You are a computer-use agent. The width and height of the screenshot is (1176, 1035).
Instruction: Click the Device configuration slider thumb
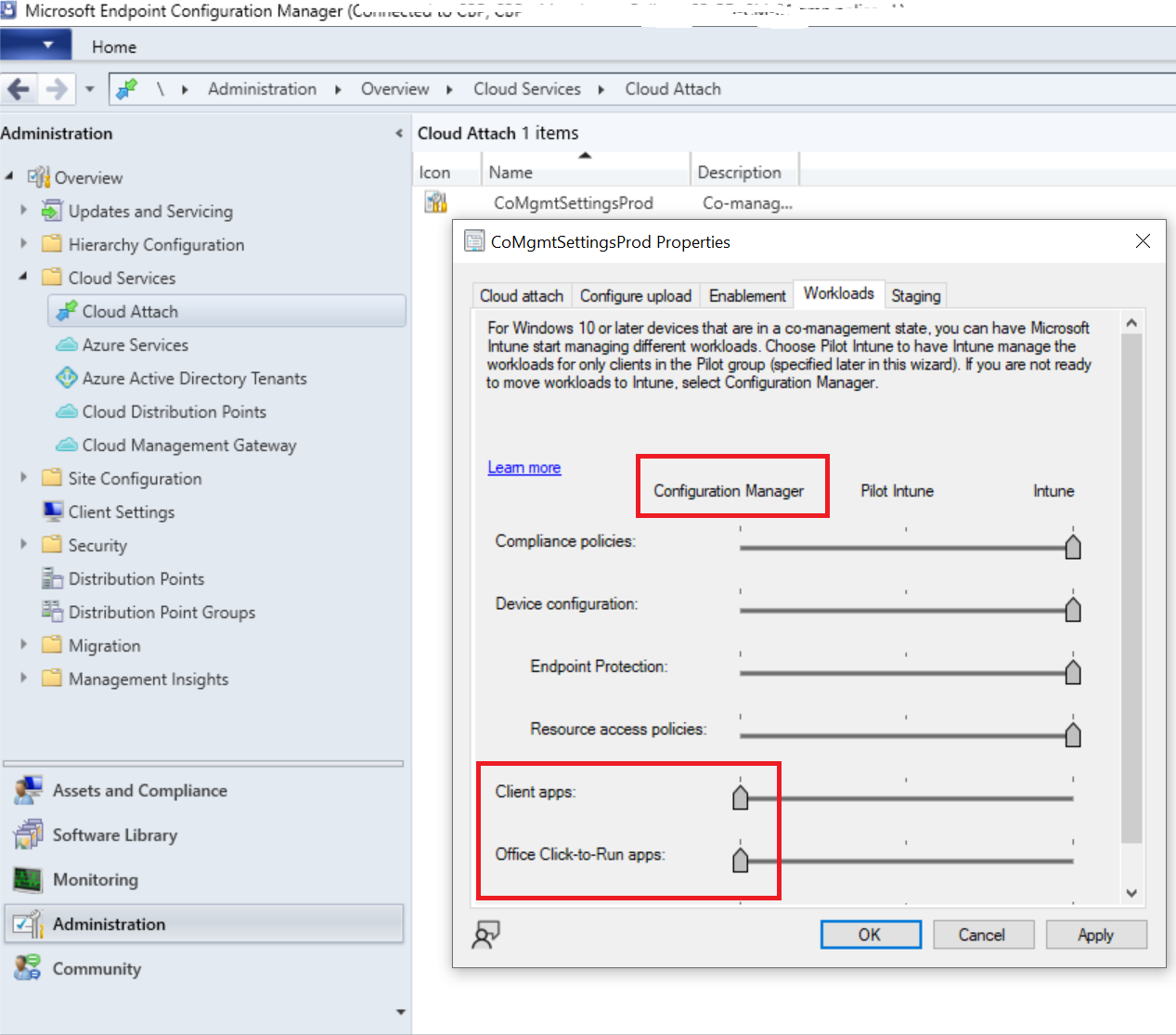(1073, 609)
